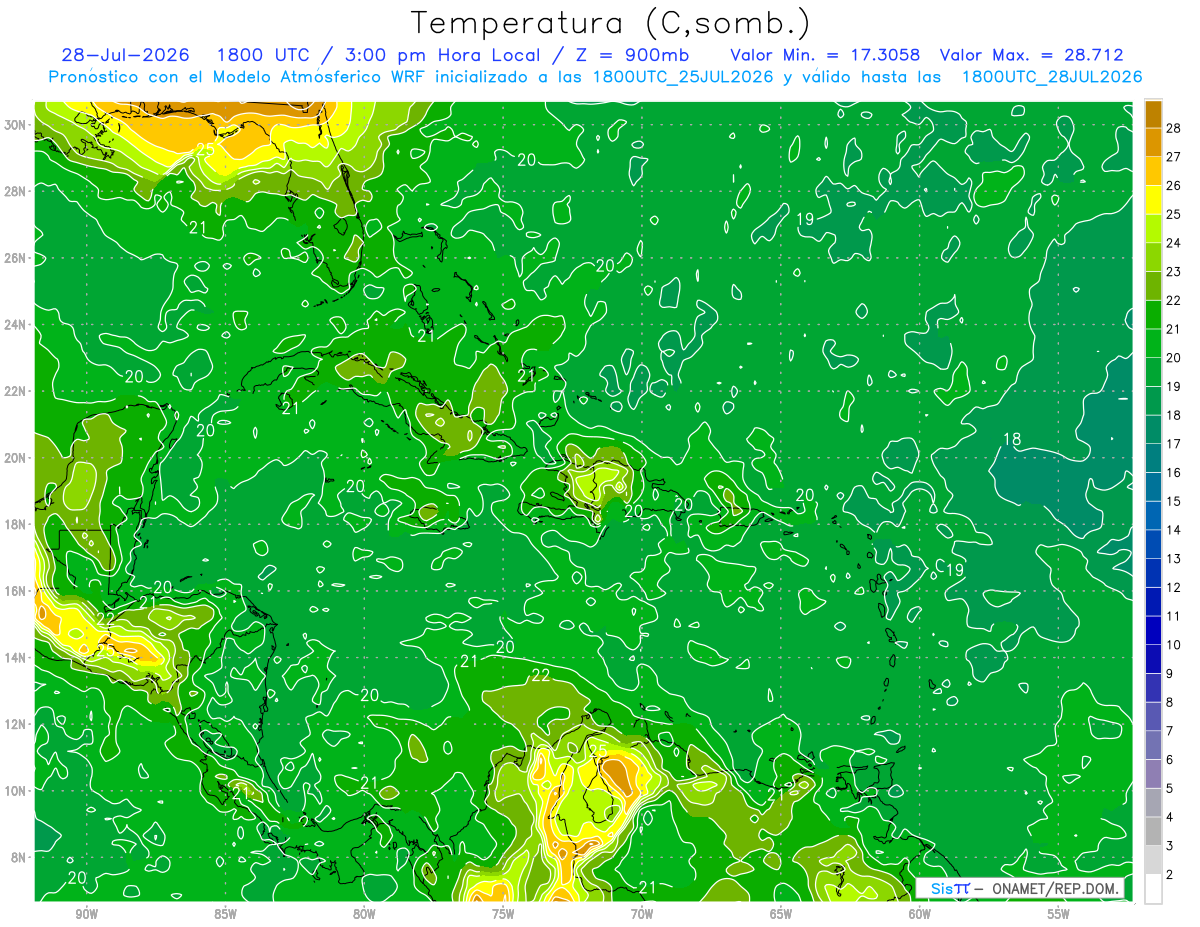This screenshot has width=1200, height=927.
Task: Select the color scale label '26'
Action: (1174, 185)
